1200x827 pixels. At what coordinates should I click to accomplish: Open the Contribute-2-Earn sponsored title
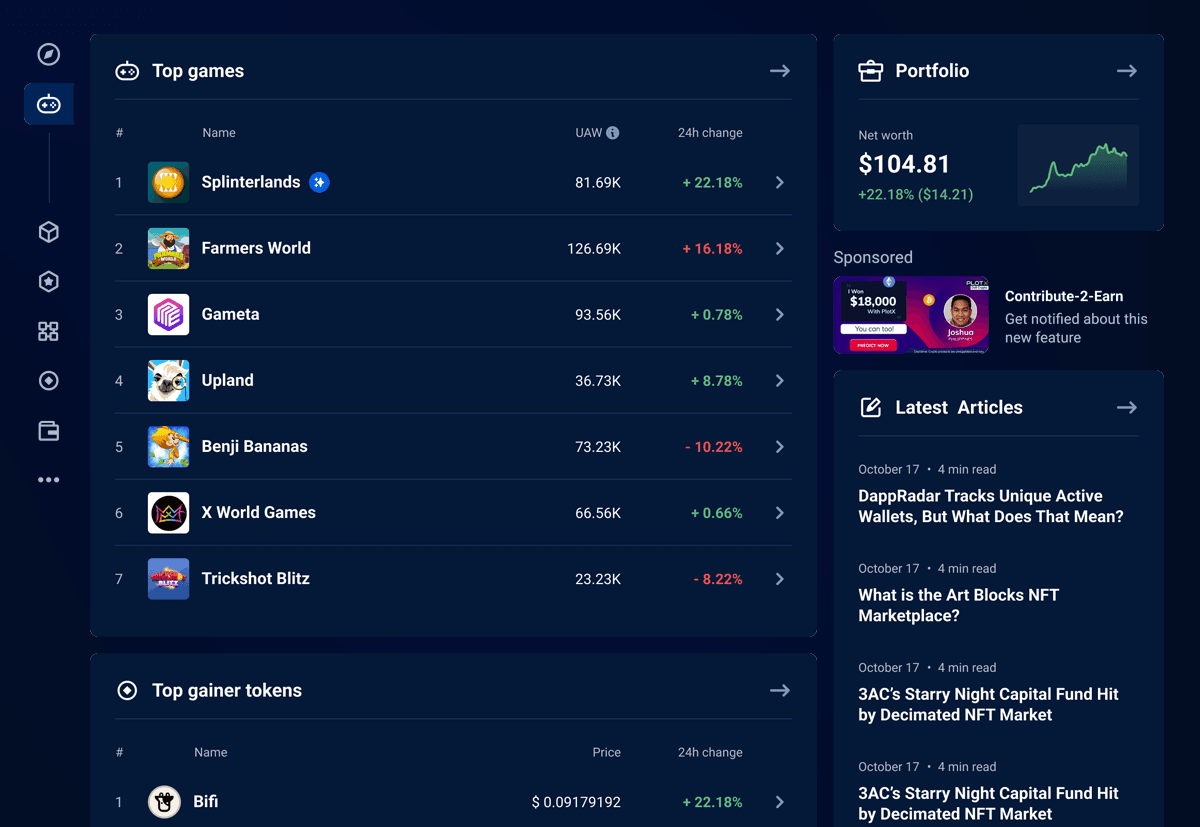1064,296
